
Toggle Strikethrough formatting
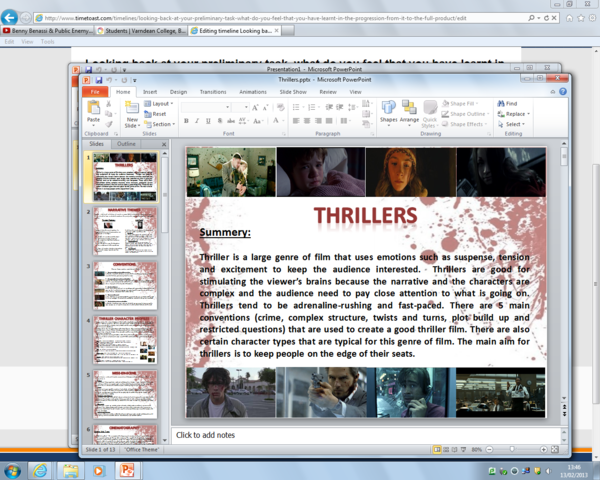coord(231,121)
